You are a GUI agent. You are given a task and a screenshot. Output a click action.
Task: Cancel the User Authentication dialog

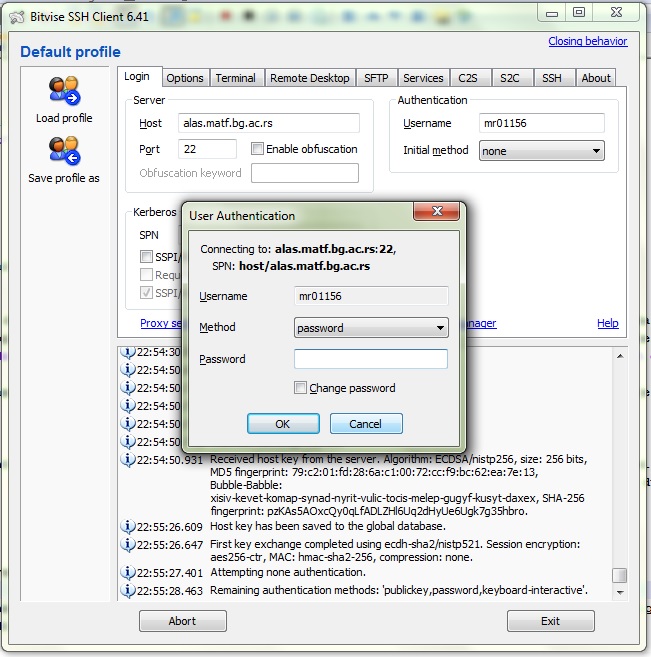pyautogui.click(x=366, y=424)
